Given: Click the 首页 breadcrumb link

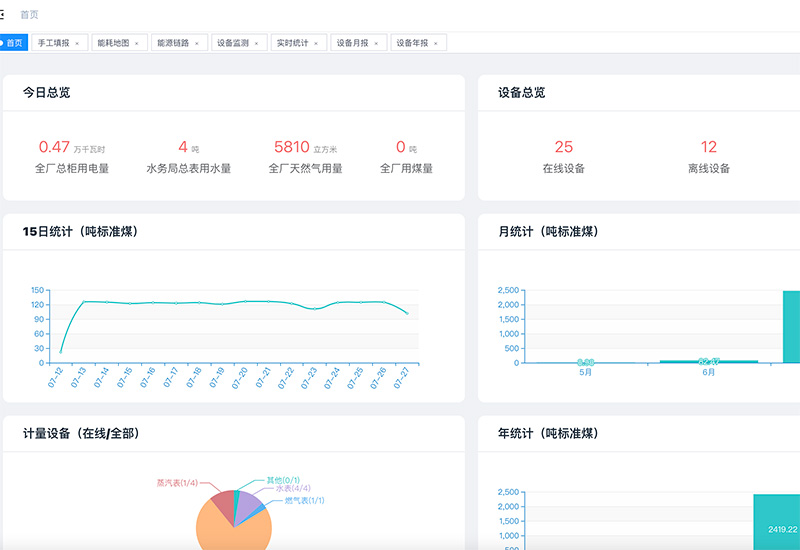Looking at the screenshot, I should (x=30, y=15).
